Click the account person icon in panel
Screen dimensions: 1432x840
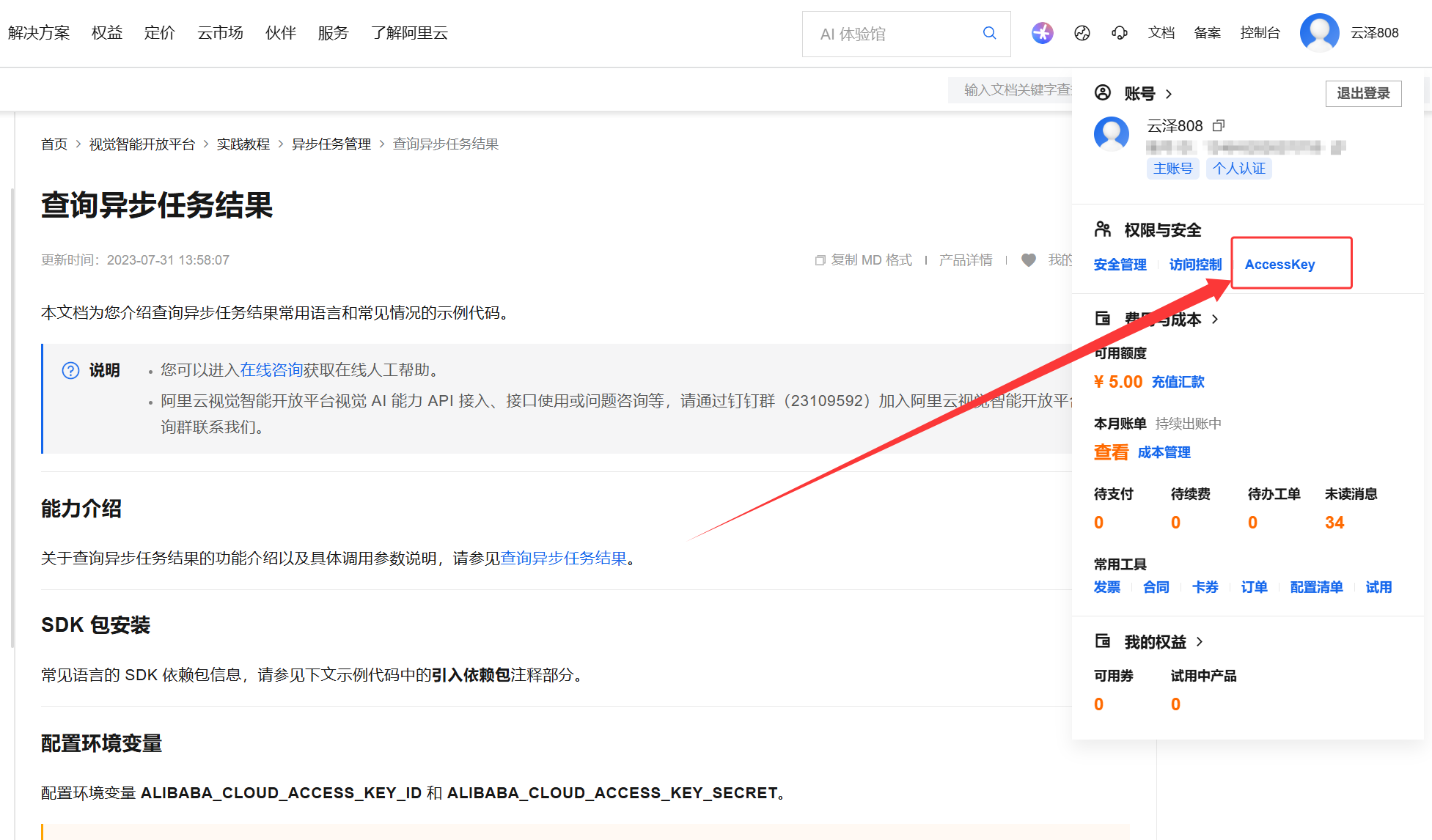[x=1103, y=92]
